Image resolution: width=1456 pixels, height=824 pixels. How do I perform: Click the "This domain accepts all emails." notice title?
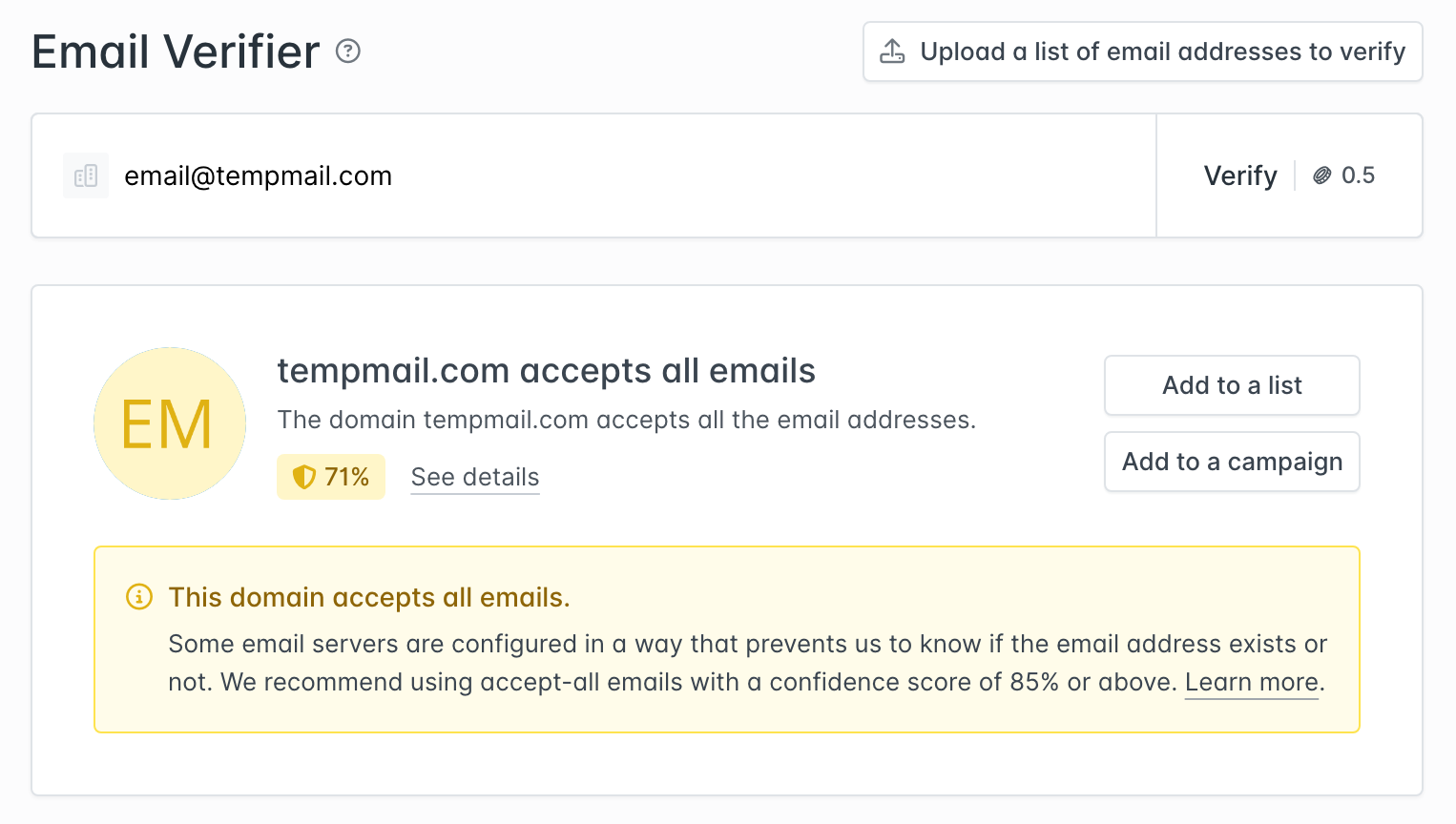coord(369,597)
